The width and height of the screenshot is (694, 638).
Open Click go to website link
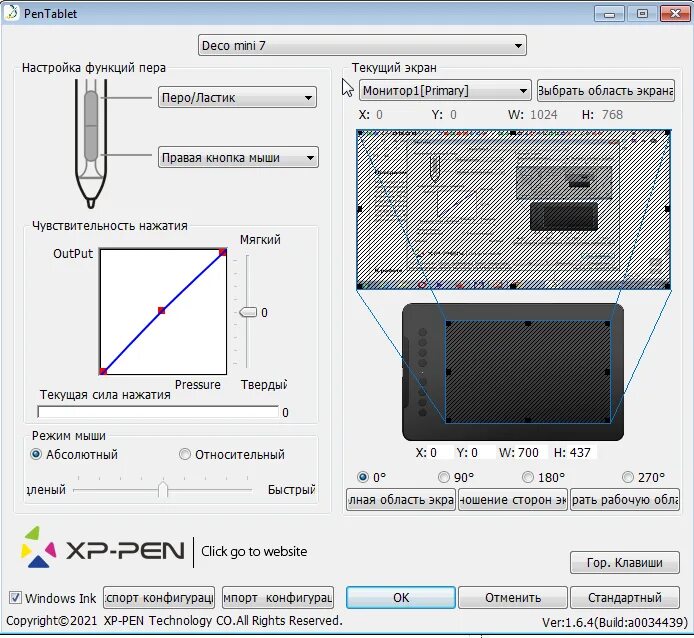coord(254,551)
